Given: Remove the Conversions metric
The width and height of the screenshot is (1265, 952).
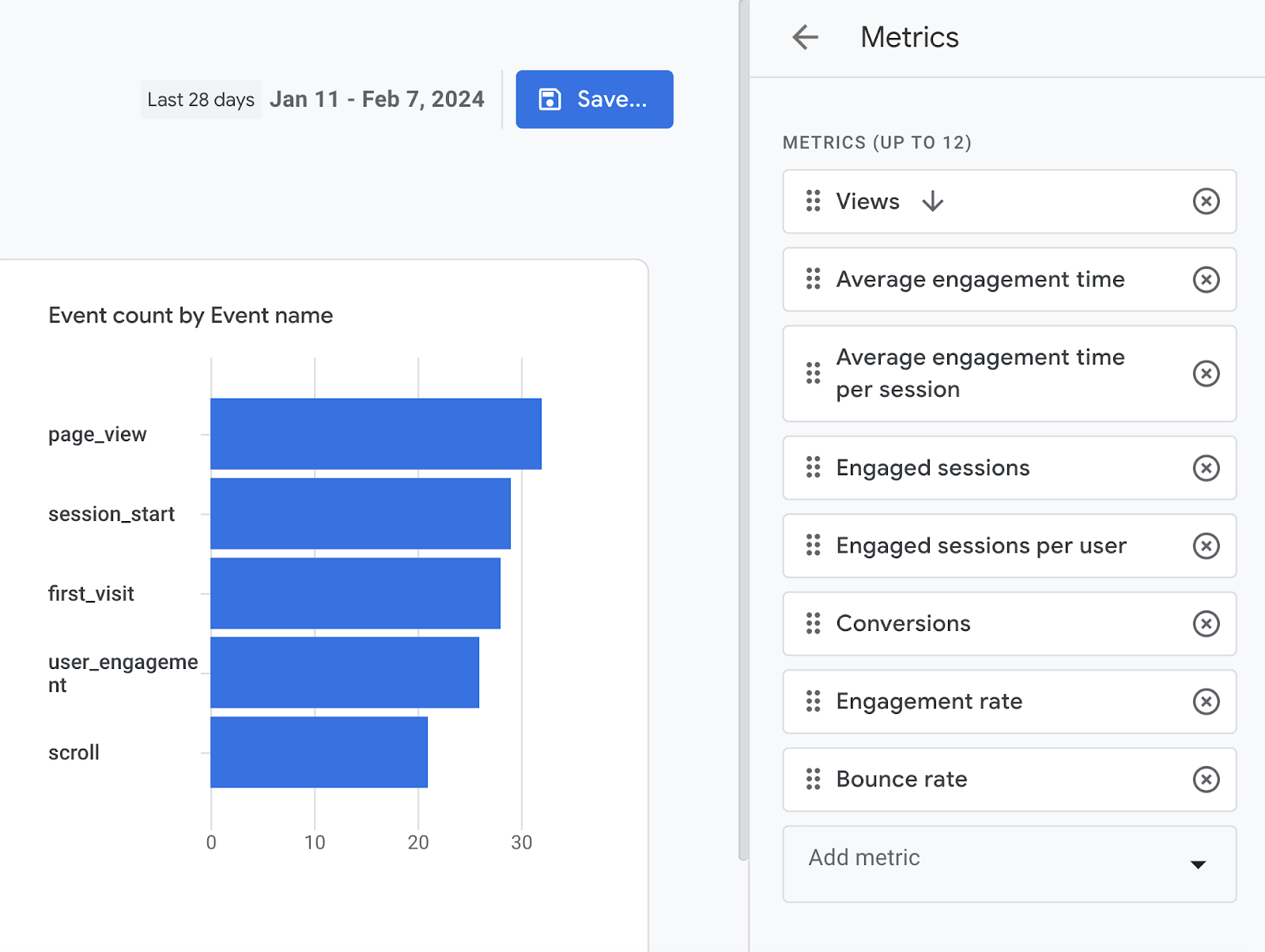Looking at the screenshot, I should (x=1206, y=624).
